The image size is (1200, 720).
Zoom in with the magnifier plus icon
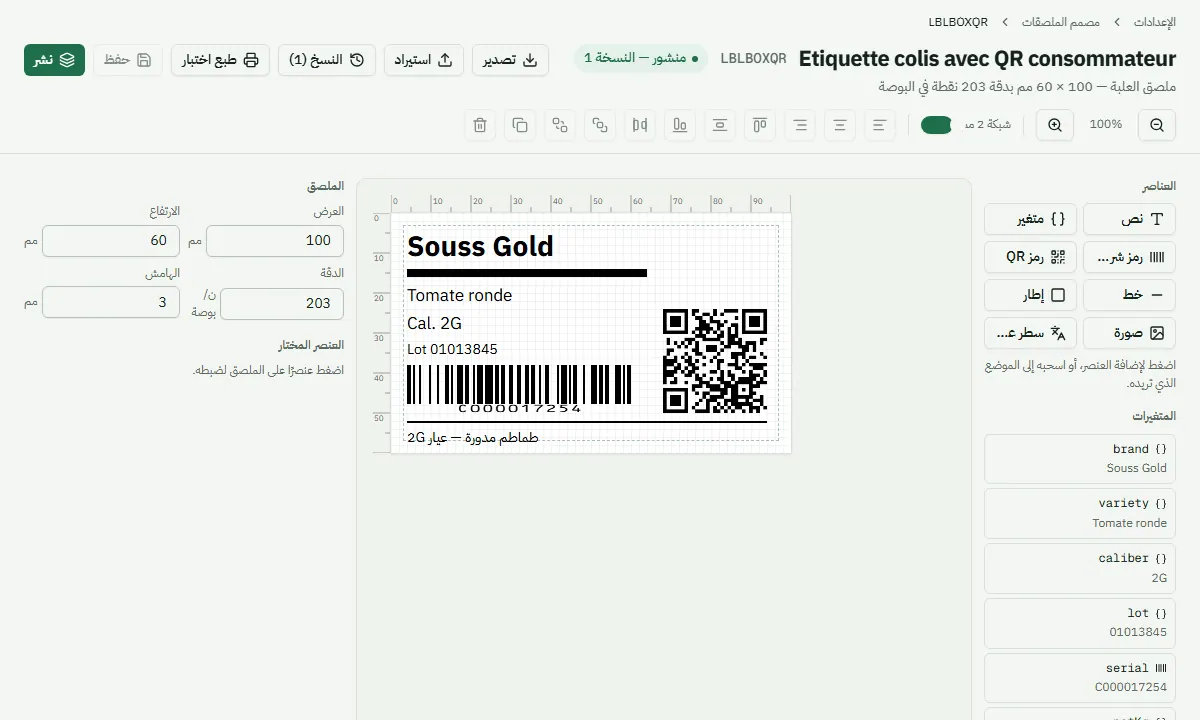click(1055, 125)
